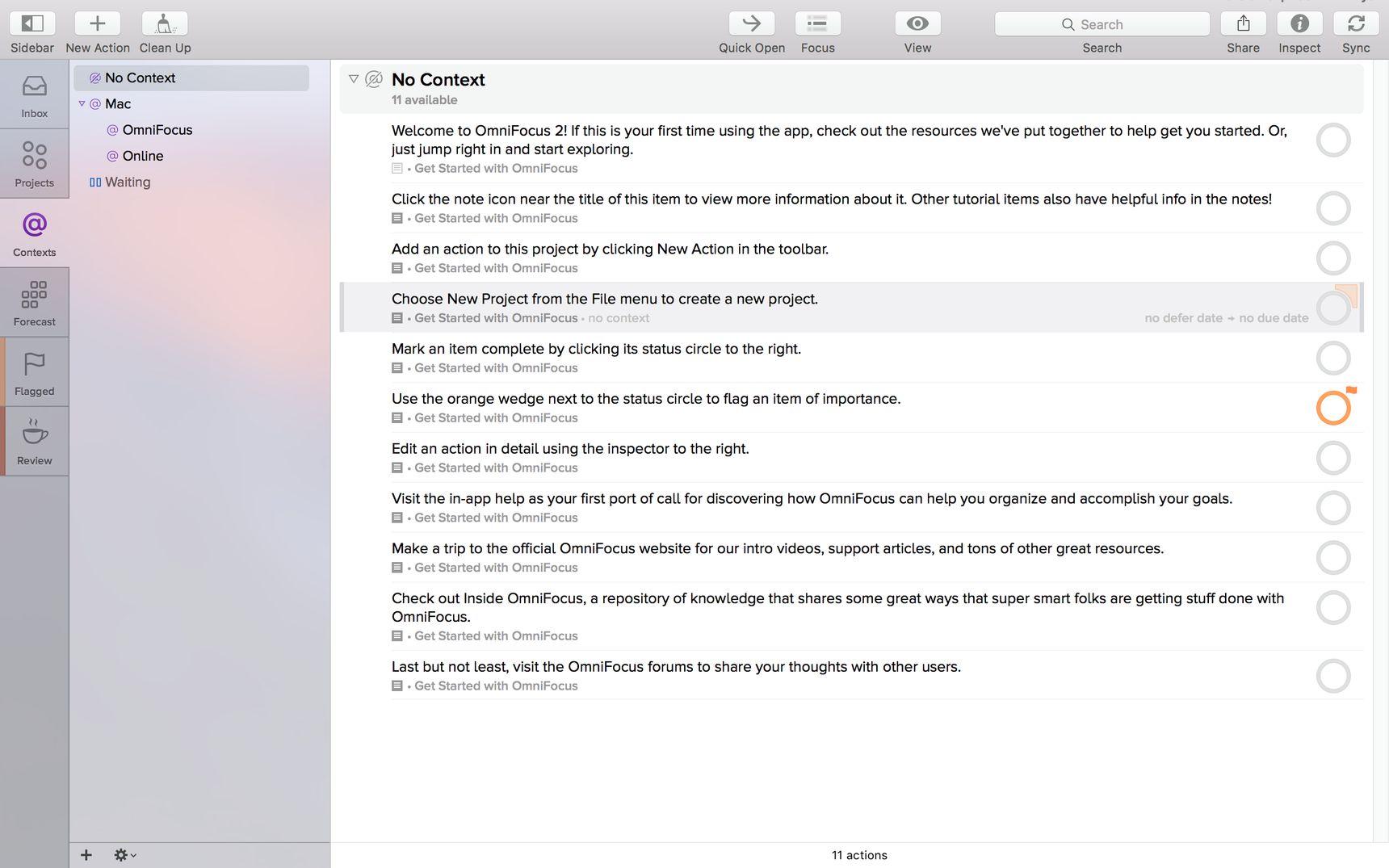This screenshot has height=868, width=1389.
Task: Click 'no due date' field on selected item
Action: (x=1274, y=318)
